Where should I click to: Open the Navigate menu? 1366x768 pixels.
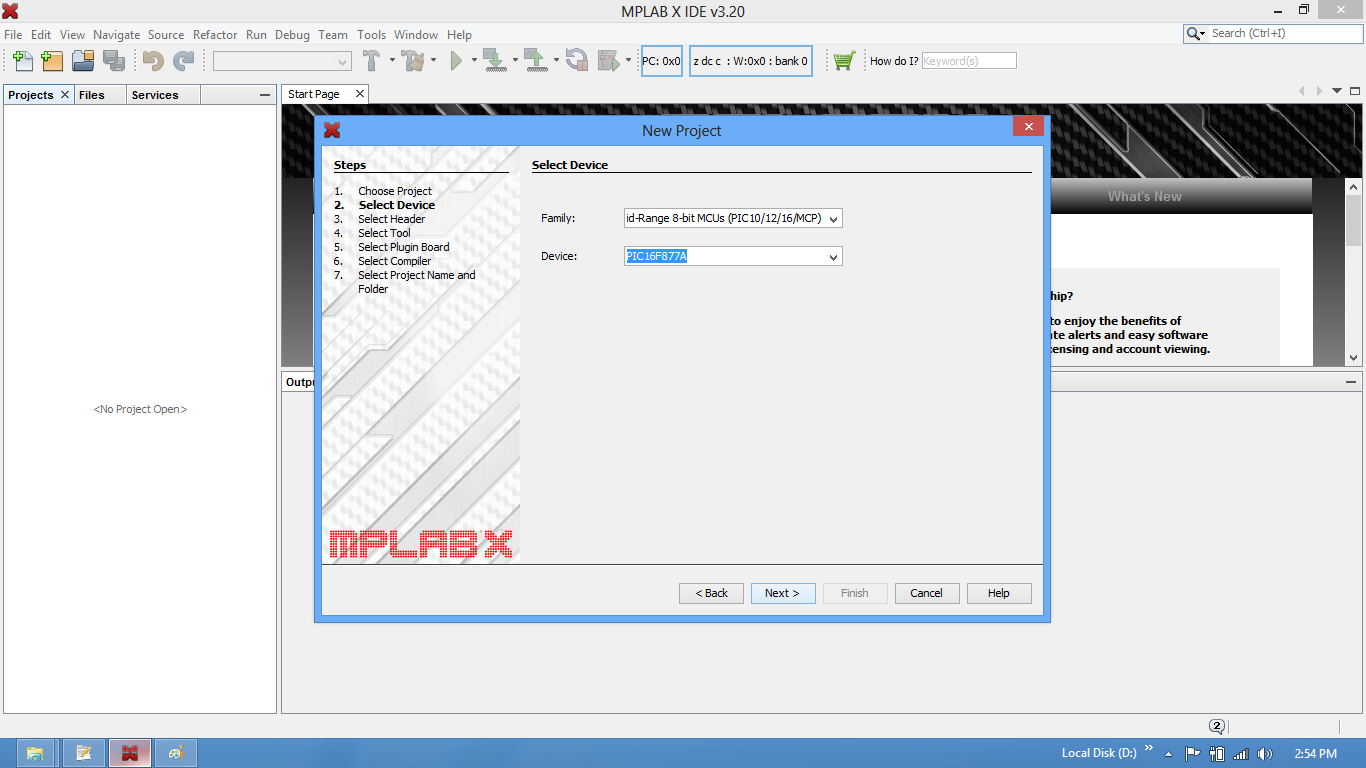(x=117, y=35)
